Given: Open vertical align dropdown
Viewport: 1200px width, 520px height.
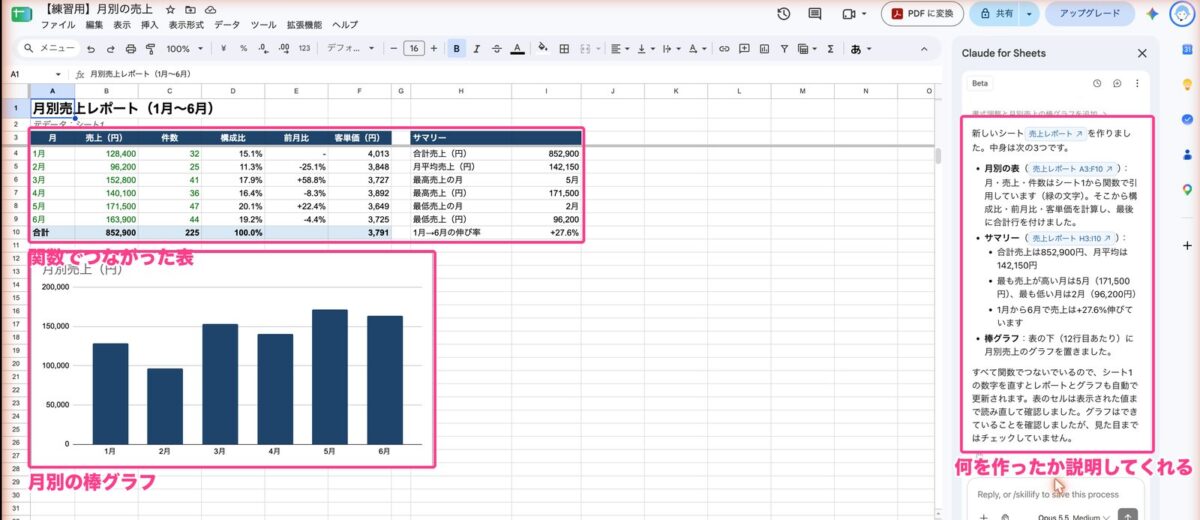Looking at the screenshot, I should [645, 48].
